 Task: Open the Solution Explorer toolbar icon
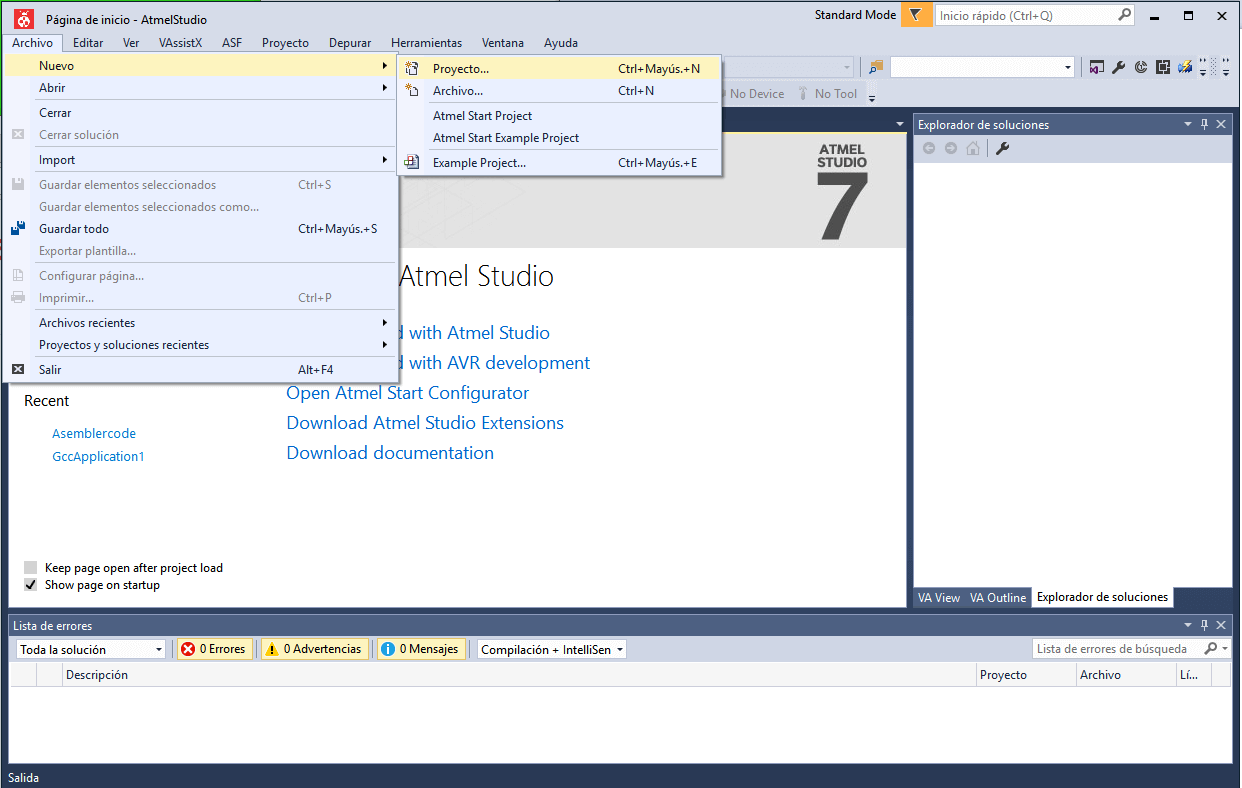1097,67
